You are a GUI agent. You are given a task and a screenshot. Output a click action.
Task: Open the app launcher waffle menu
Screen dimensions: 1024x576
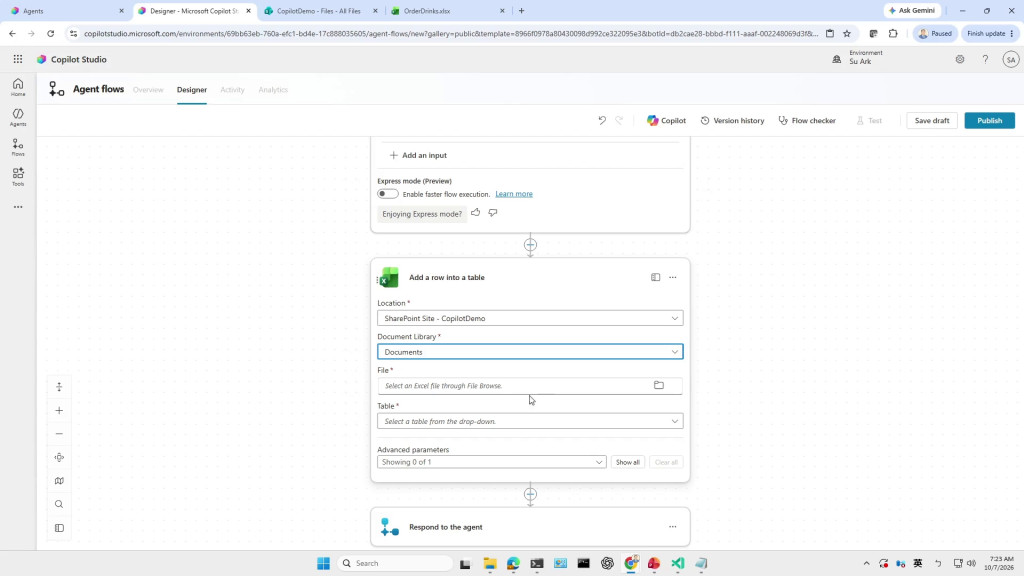[x=18, y=59]
